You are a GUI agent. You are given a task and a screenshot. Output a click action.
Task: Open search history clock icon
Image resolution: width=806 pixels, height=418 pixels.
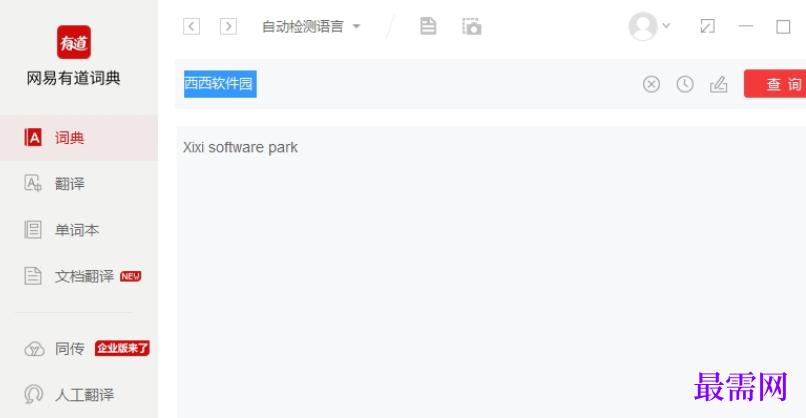pyautogui.click(x=685, y=84)
